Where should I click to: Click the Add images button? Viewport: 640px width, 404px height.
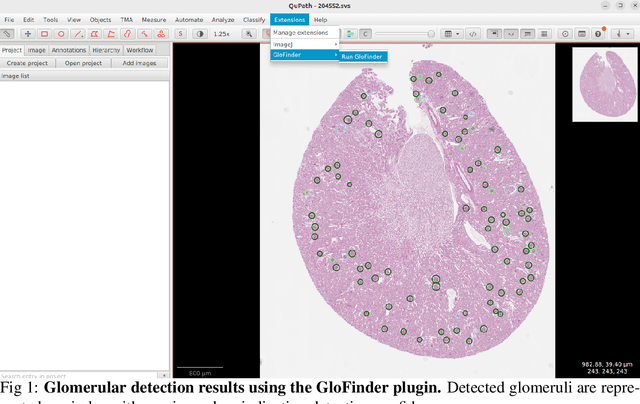tap(140, 62)
